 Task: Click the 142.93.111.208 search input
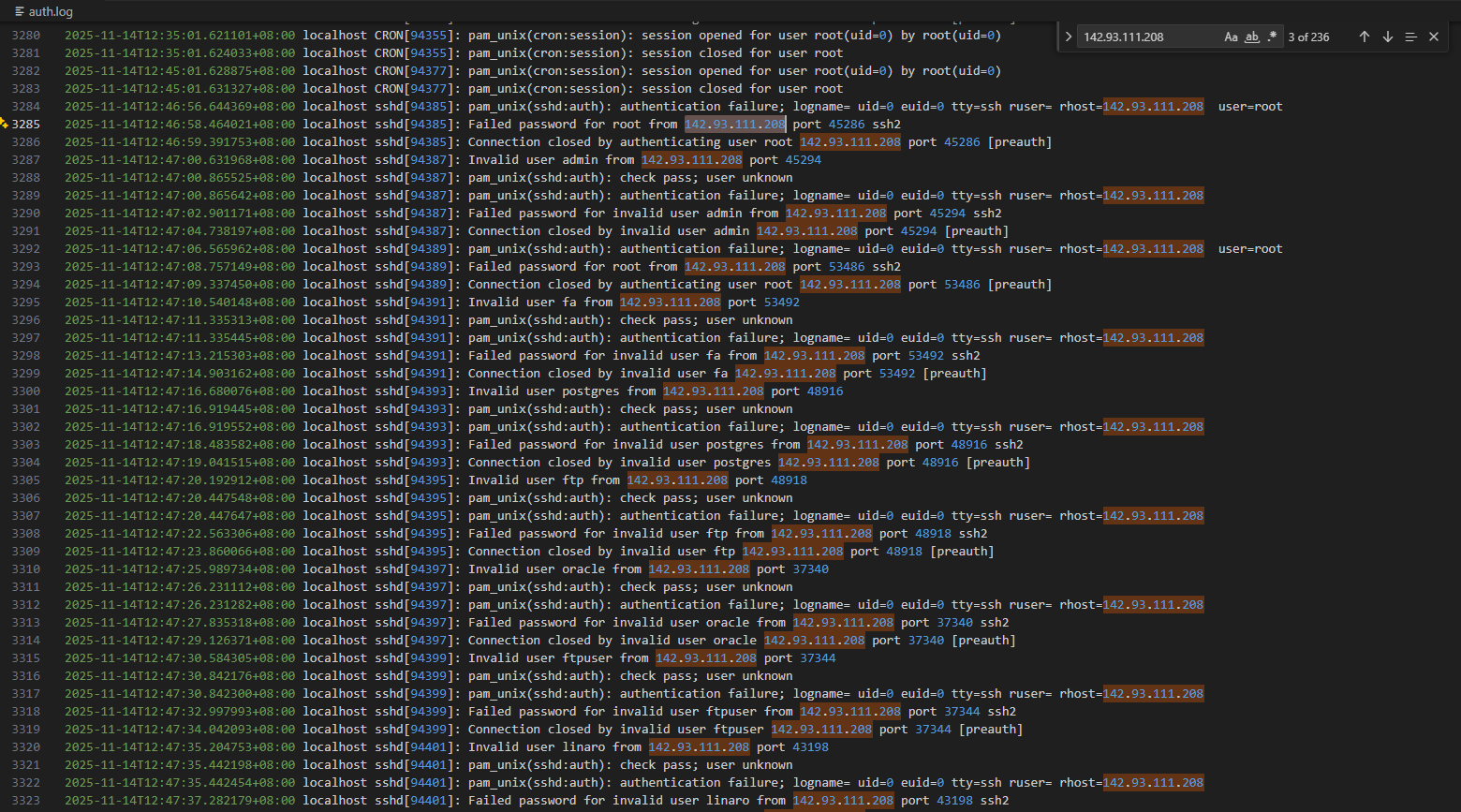click(x=1147, y=37)
